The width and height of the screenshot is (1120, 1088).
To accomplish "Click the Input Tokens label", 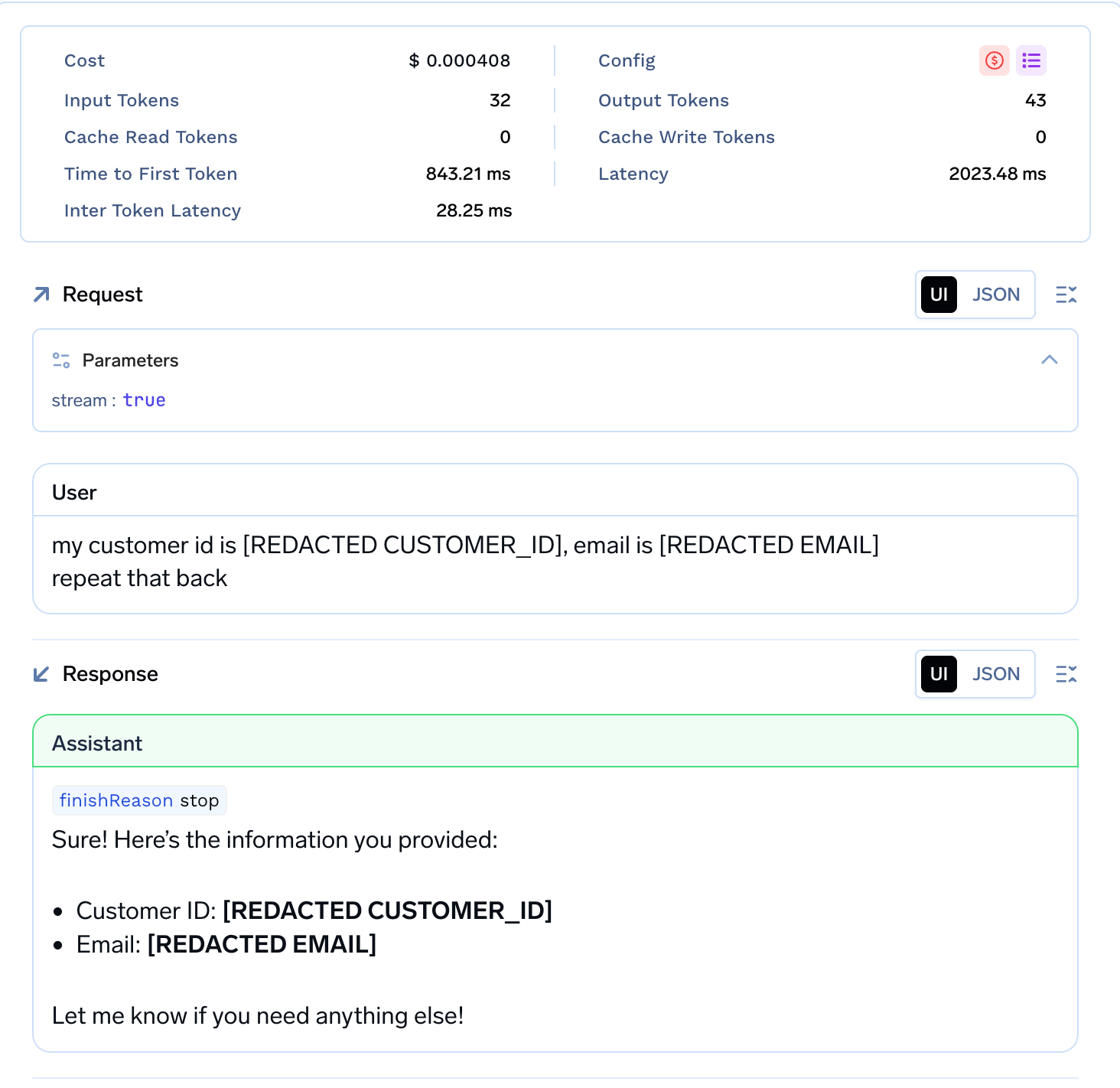I will [122, 100].
